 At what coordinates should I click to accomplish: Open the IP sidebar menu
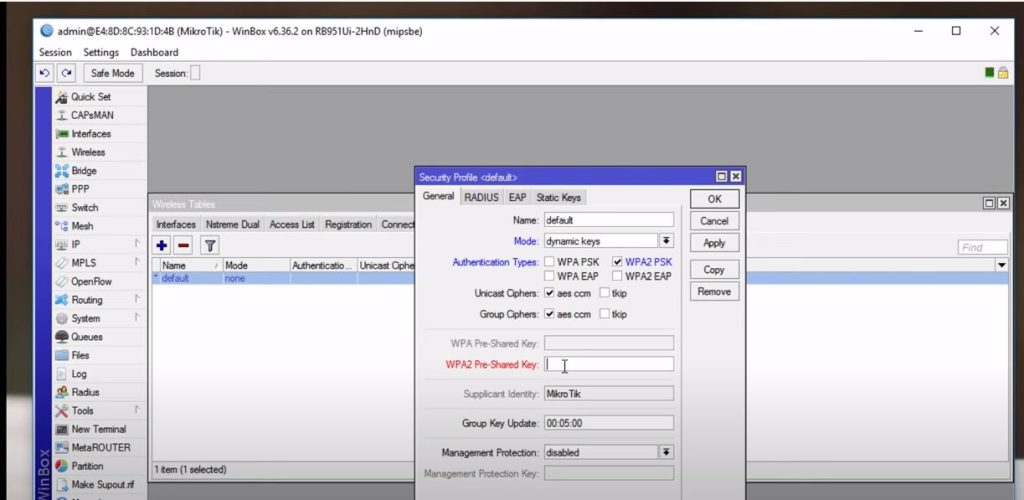(76, 244)
